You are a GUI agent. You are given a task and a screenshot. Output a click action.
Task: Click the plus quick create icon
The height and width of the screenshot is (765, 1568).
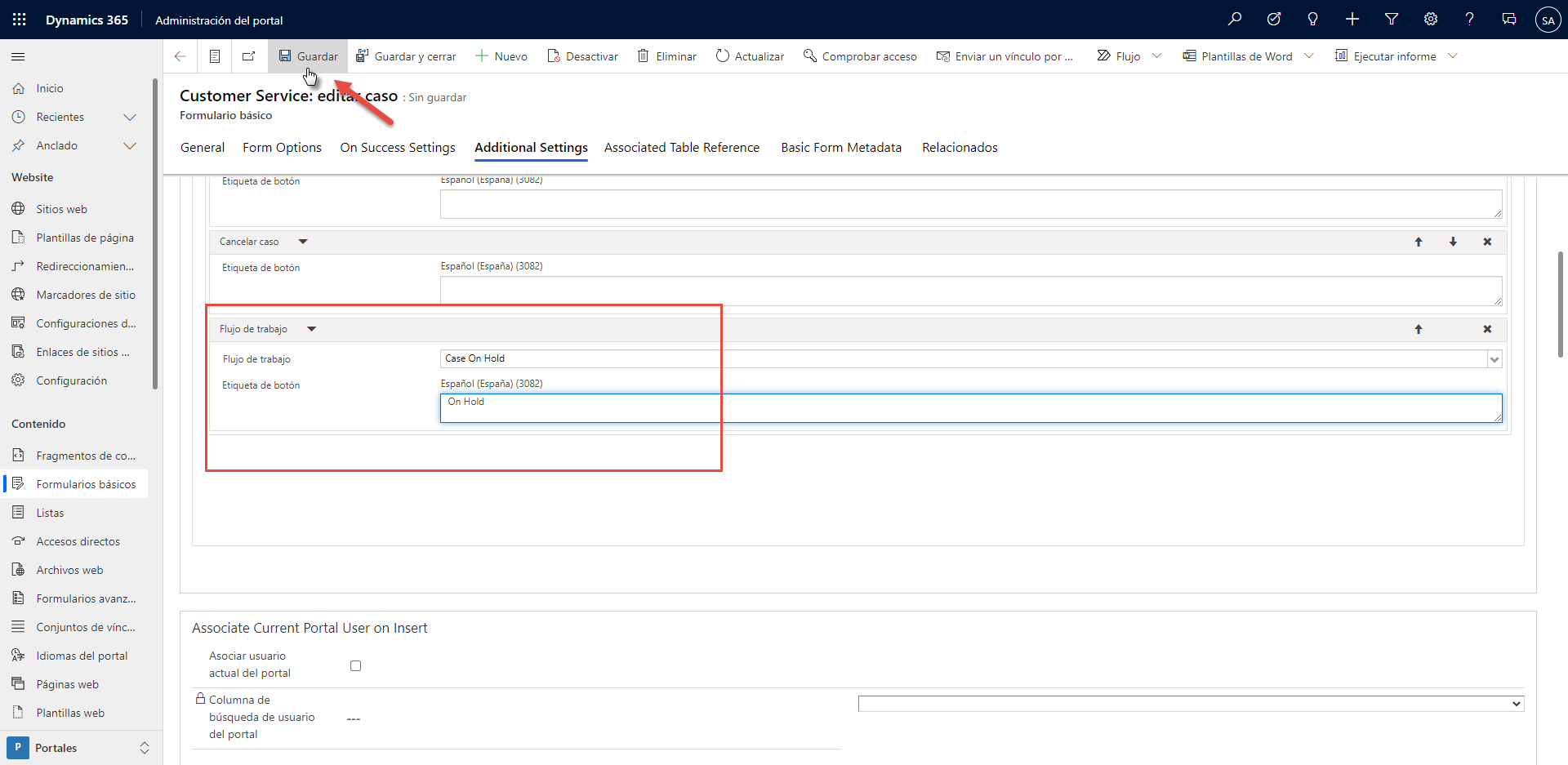click(x=1352, y=19)
